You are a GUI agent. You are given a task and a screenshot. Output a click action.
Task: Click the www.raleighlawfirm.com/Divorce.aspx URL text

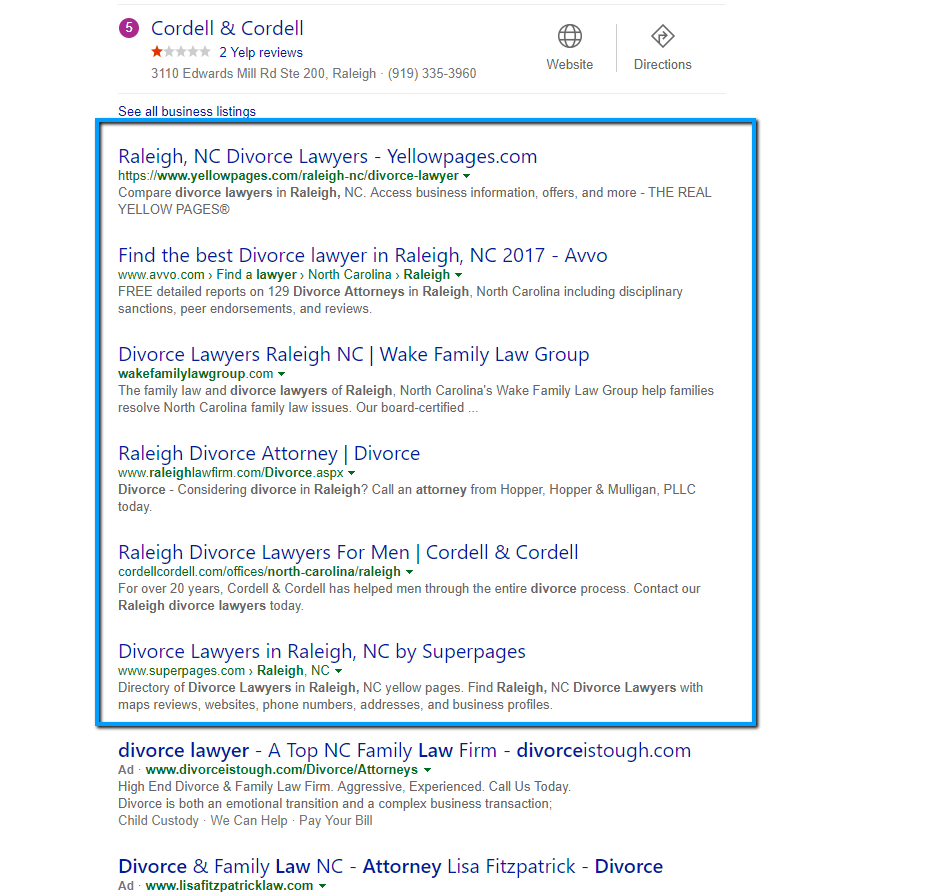point(231,473)
